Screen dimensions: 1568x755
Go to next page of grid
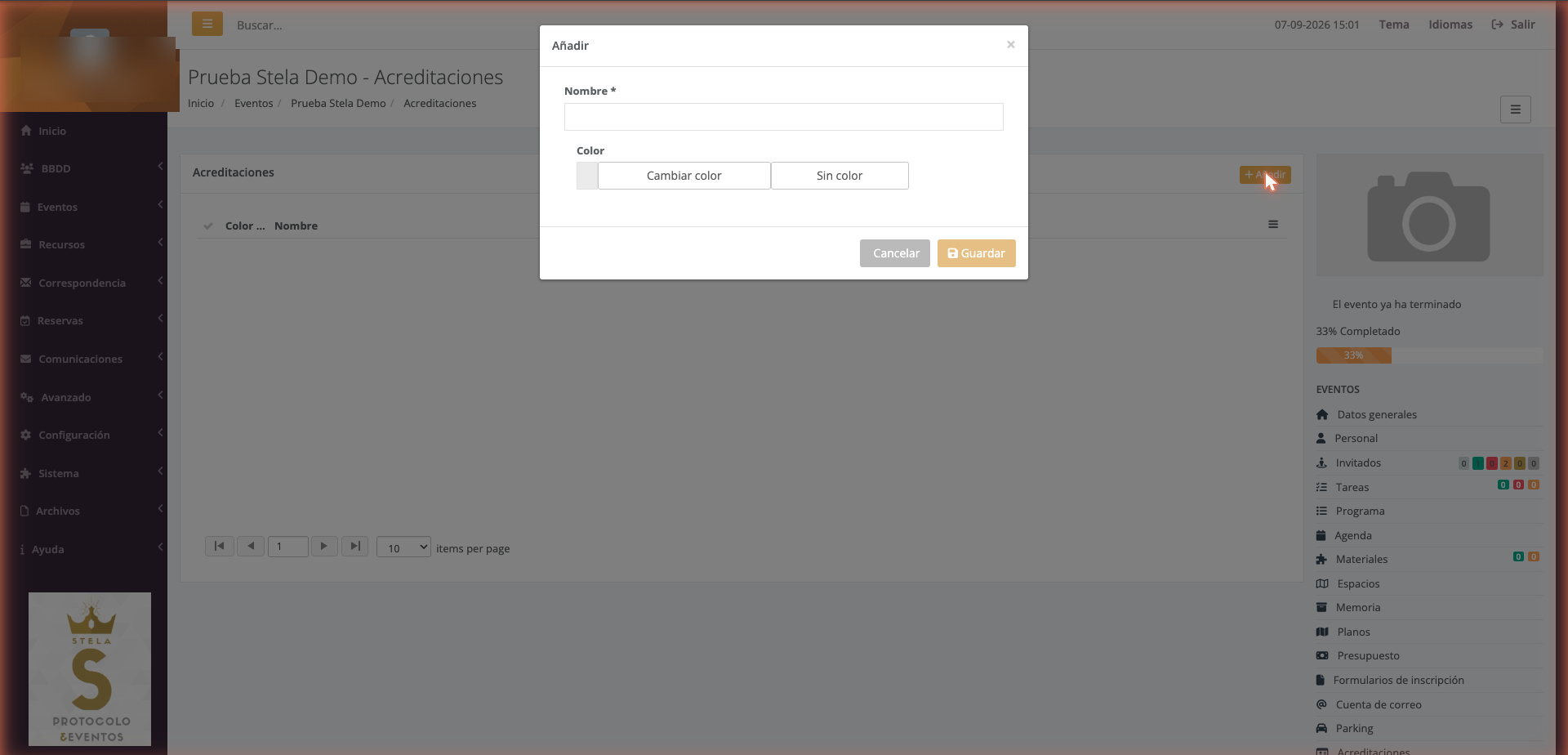tap(324, 547)
